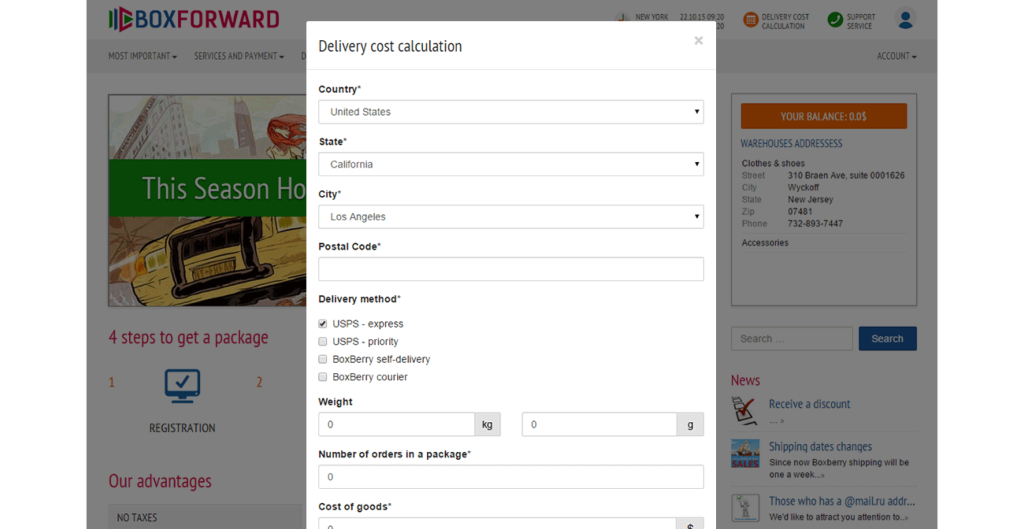Screen dimensions: 1024x529
Task: Click the This Season banner image
Action: 208,200
